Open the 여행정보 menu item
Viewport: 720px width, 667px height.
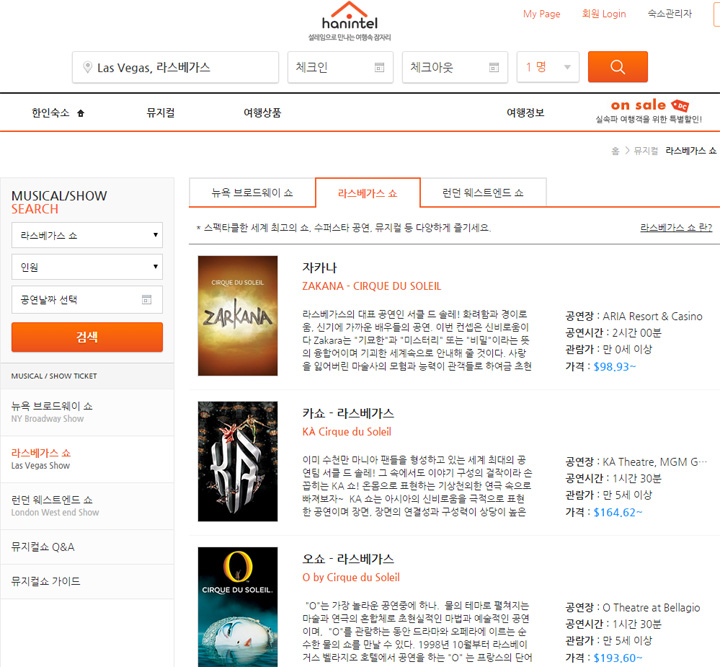(525, 113)
